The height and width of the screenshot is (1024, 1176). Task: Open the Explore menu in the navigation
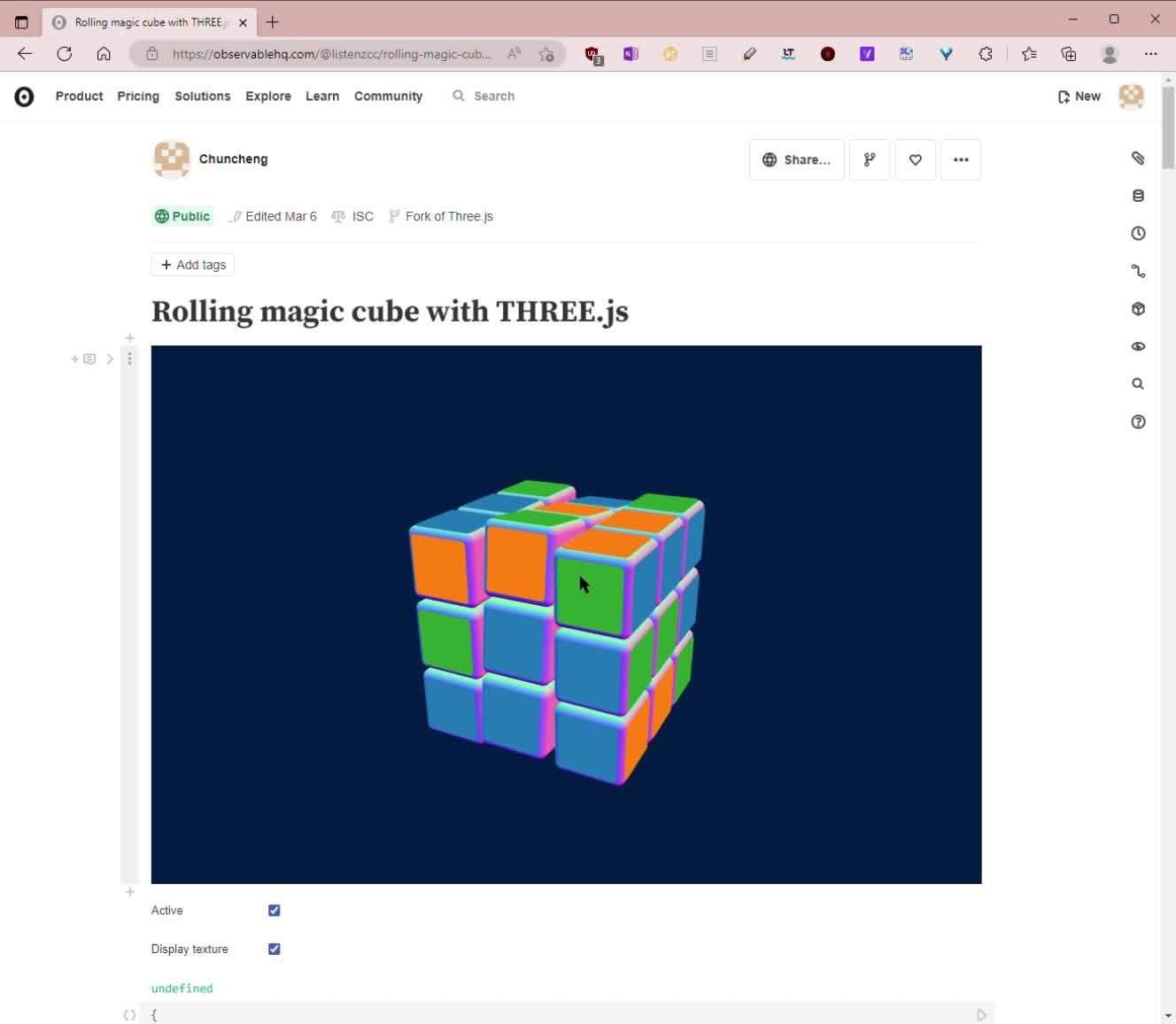pos(268,96)
